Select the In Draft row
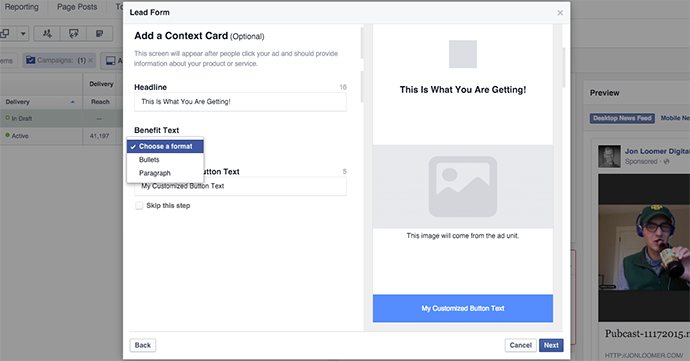690x361 pixels. tap(61, 118)
